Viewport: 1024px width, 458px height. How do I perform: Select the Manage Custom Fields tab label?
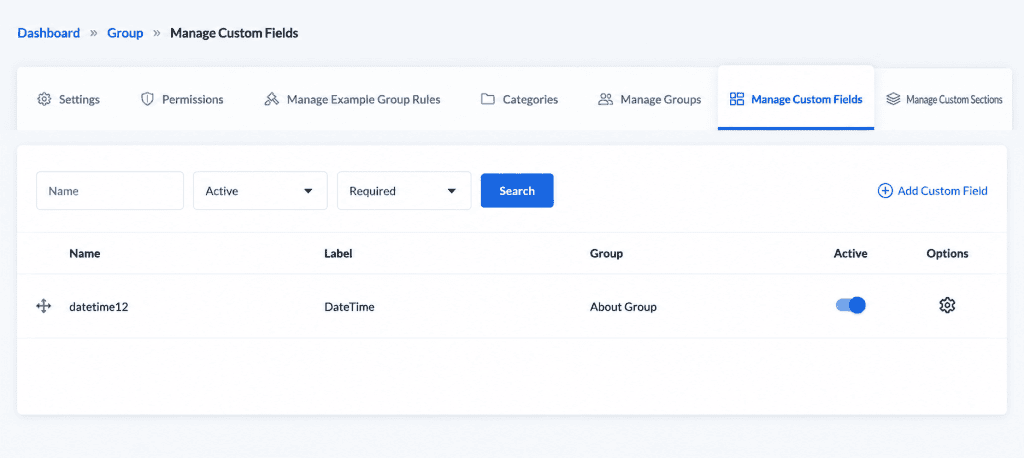tap(807, 99)
